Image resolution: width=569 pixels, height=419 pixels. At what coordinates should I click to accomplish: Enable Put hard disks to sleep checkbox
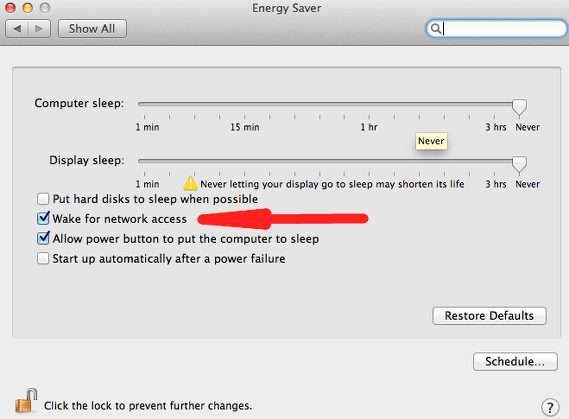(43, 199)
